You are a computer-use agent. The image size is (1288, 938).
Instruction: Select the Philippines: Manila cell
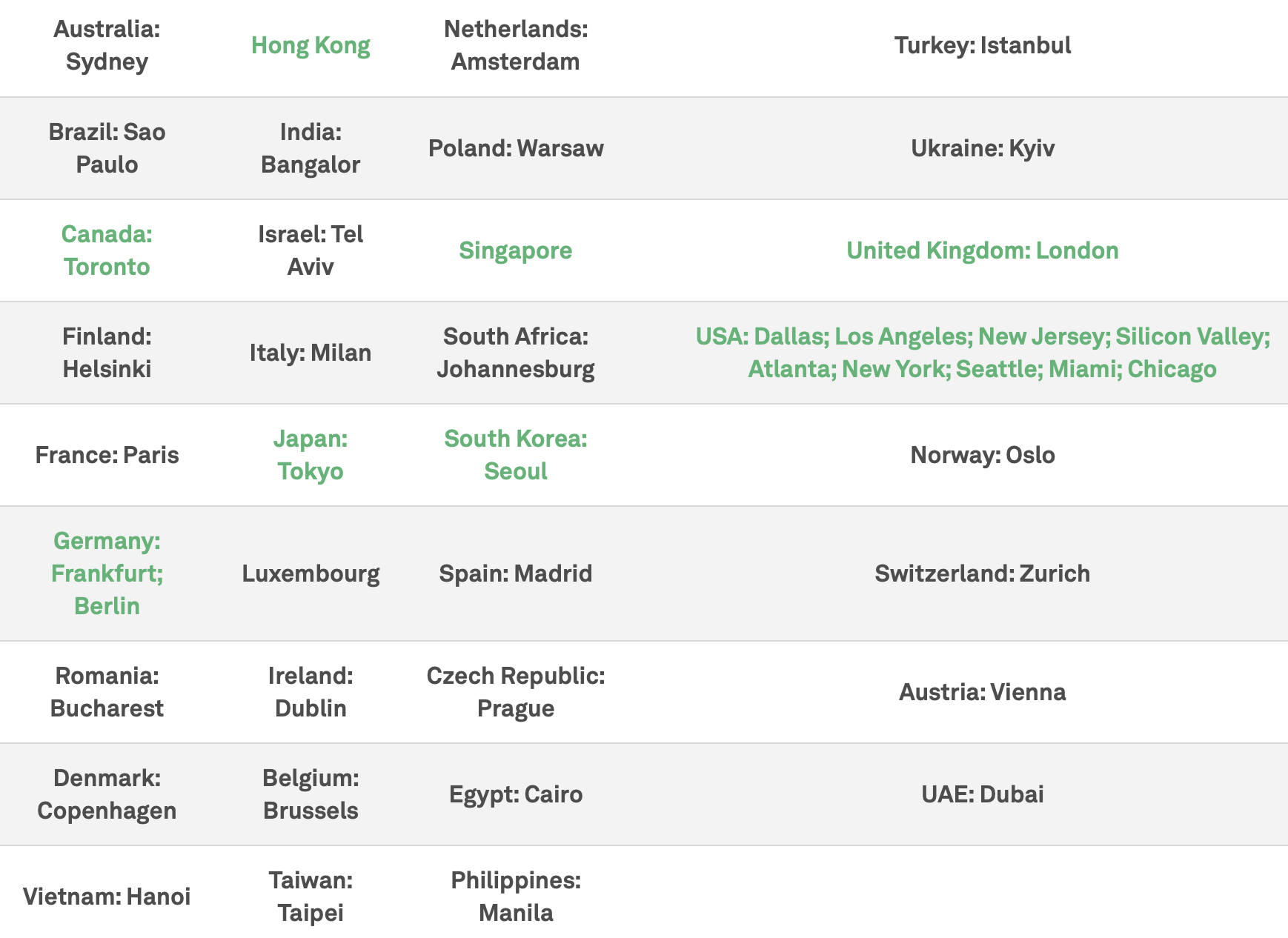coord(516,897)
